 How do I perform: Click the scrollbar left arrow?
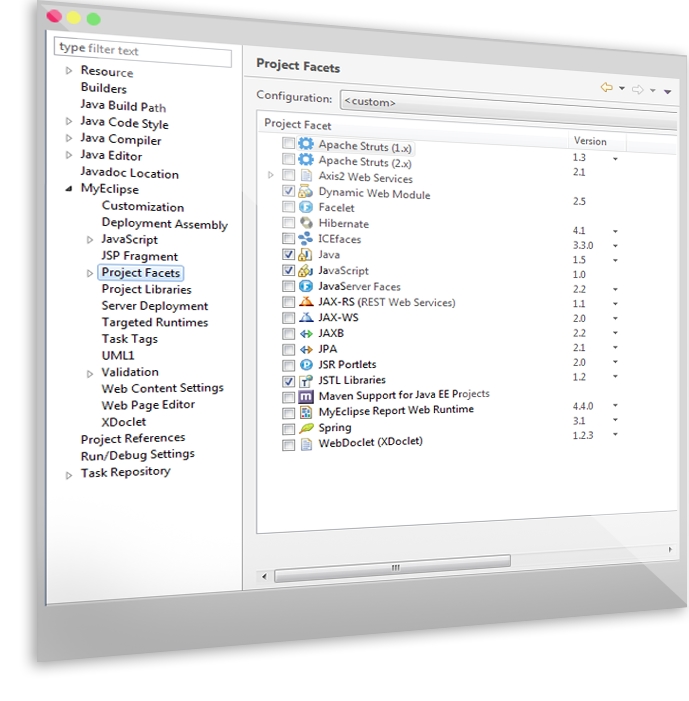264,576
